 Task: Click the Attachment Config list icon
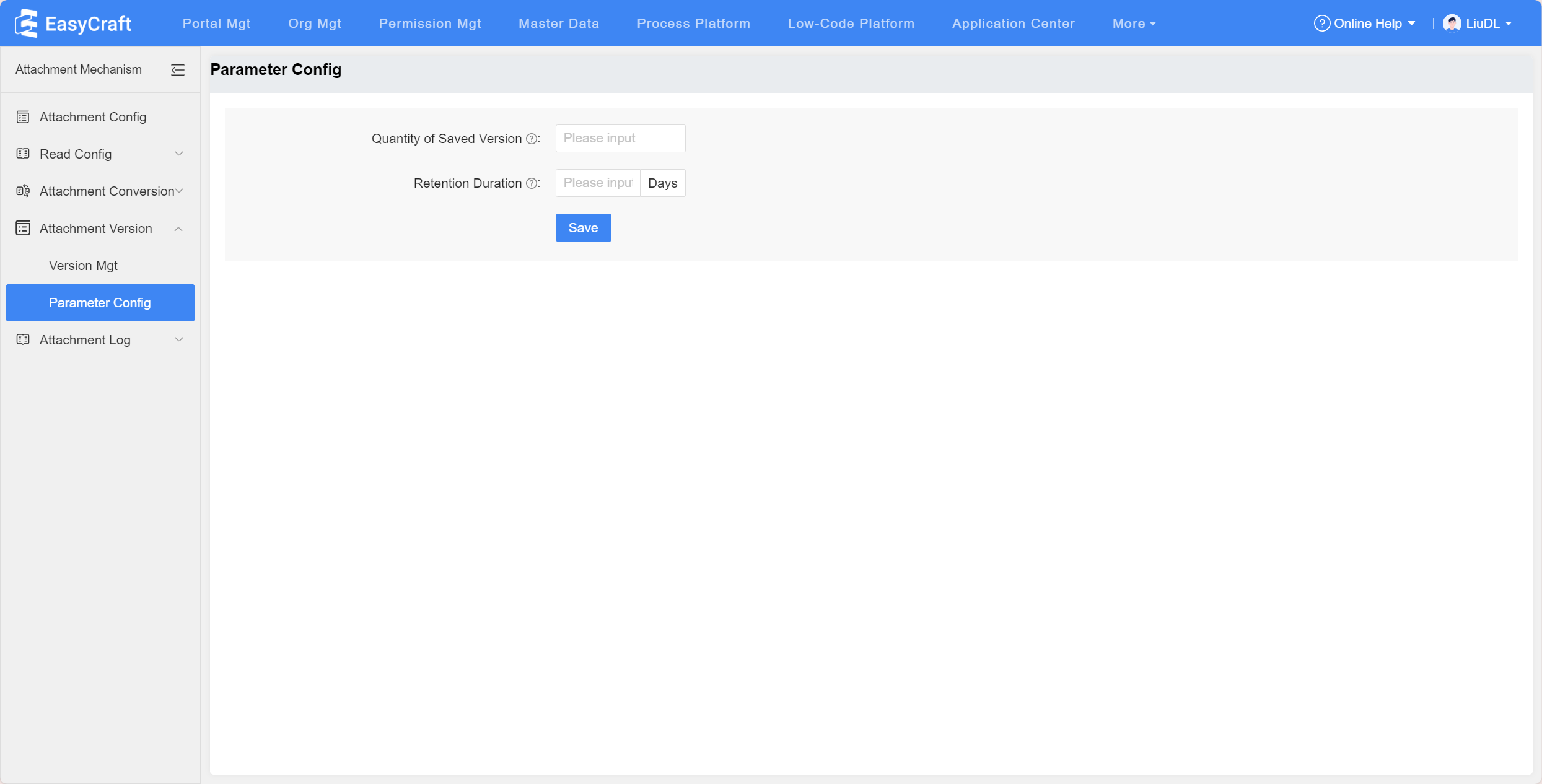[23, 117]
